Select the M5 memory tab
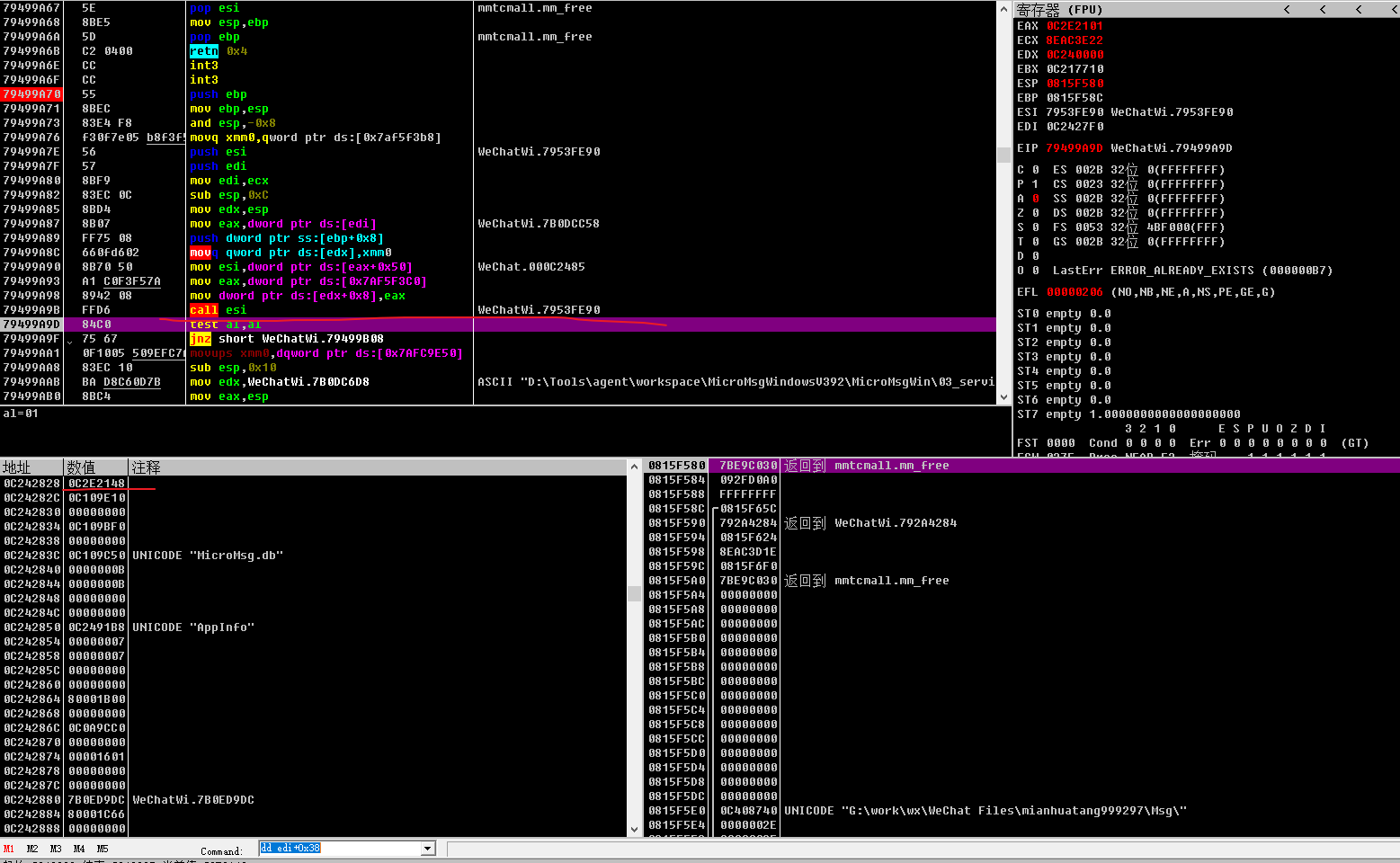1400x863 pixels. [x=103, y=848]
